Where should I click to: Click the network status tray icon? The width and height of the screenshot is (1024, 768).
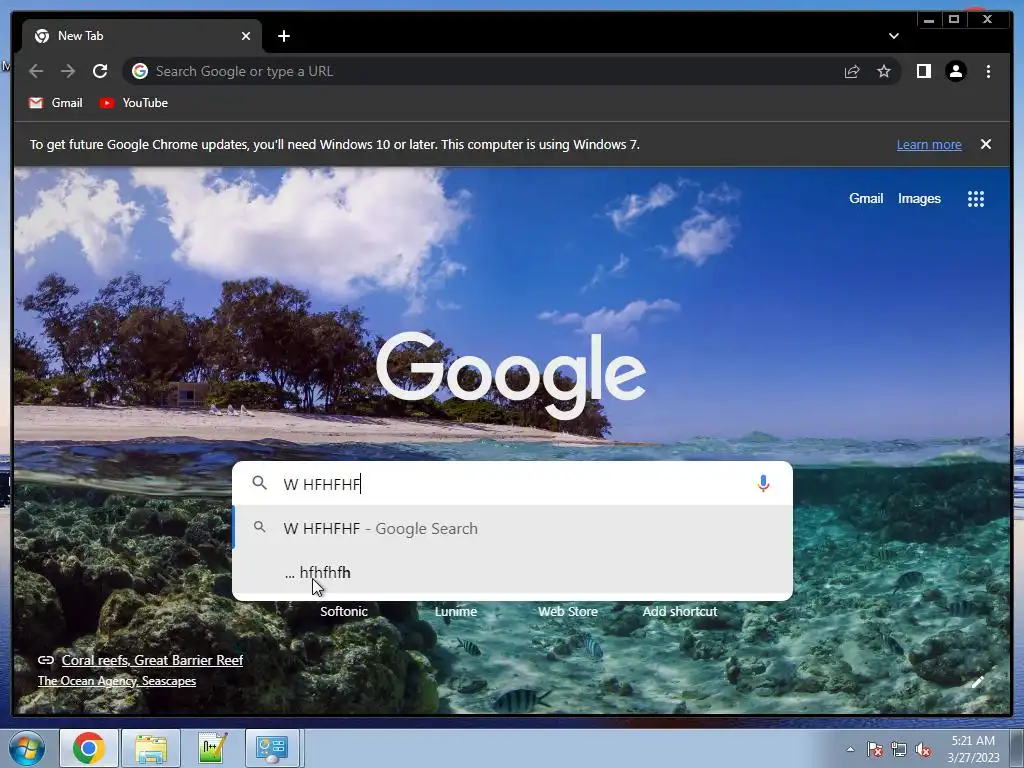899,749
